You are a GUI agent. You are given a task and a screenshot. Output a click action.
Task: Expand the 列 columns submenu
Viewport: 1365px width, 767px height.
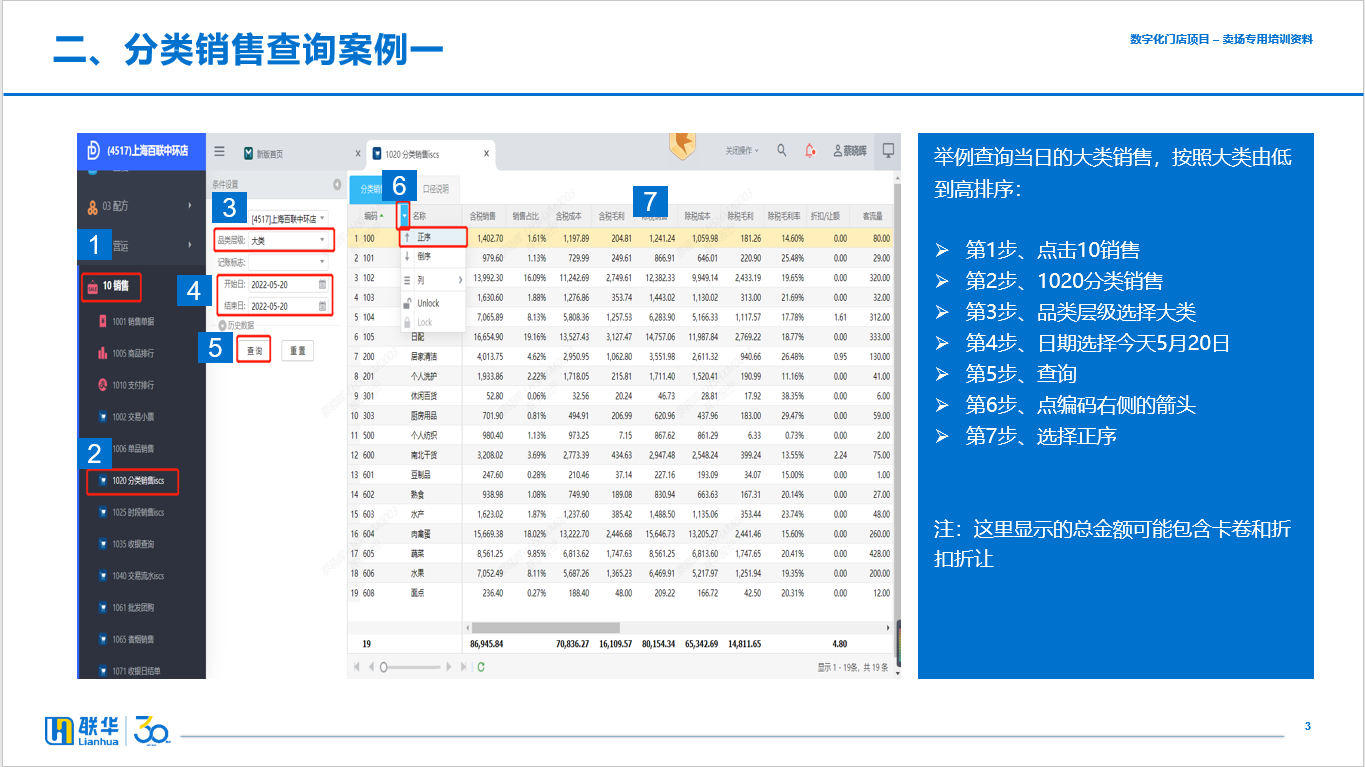click(x=432, y=280)
